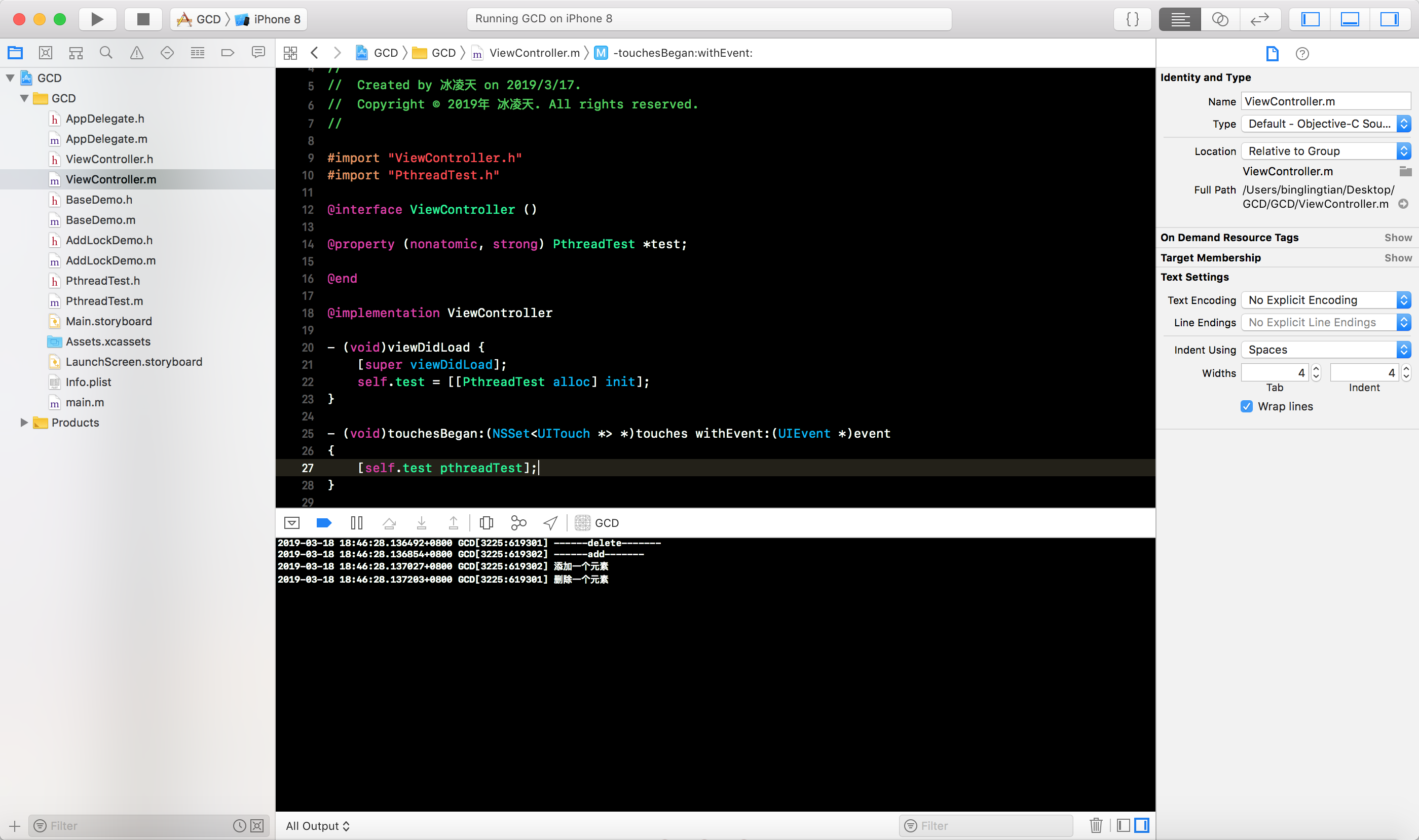Show Target Membership section

tap(1398, 258)
